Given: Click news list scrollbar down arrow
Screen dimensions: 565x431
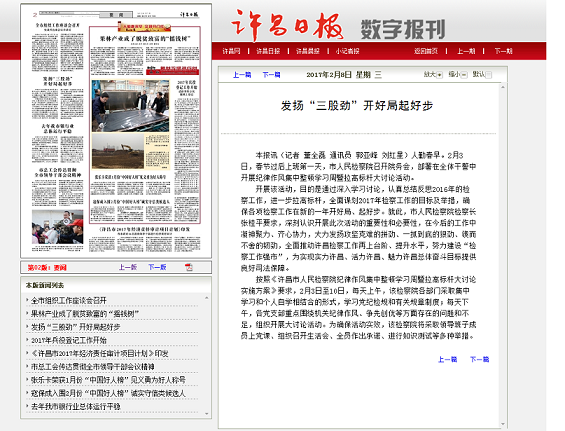Looking at the screenshot, I should tap(206, 414).
